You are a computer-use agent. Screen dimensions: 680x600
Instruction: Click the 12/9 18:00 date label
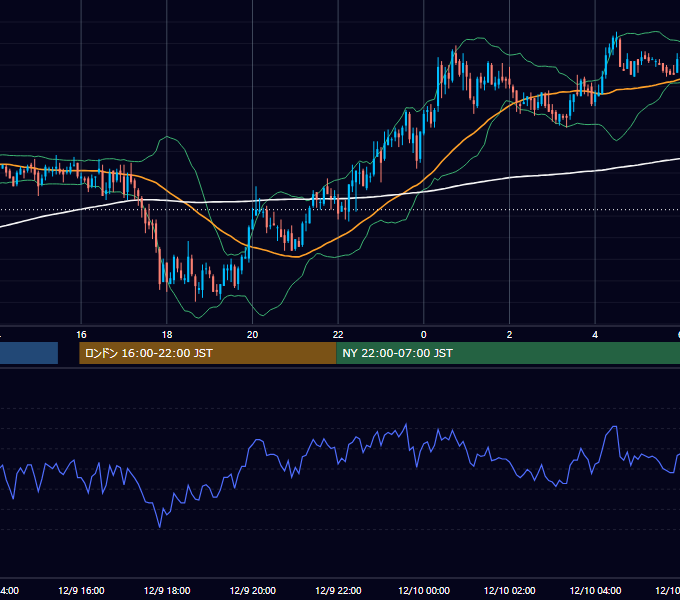(167, 590)
